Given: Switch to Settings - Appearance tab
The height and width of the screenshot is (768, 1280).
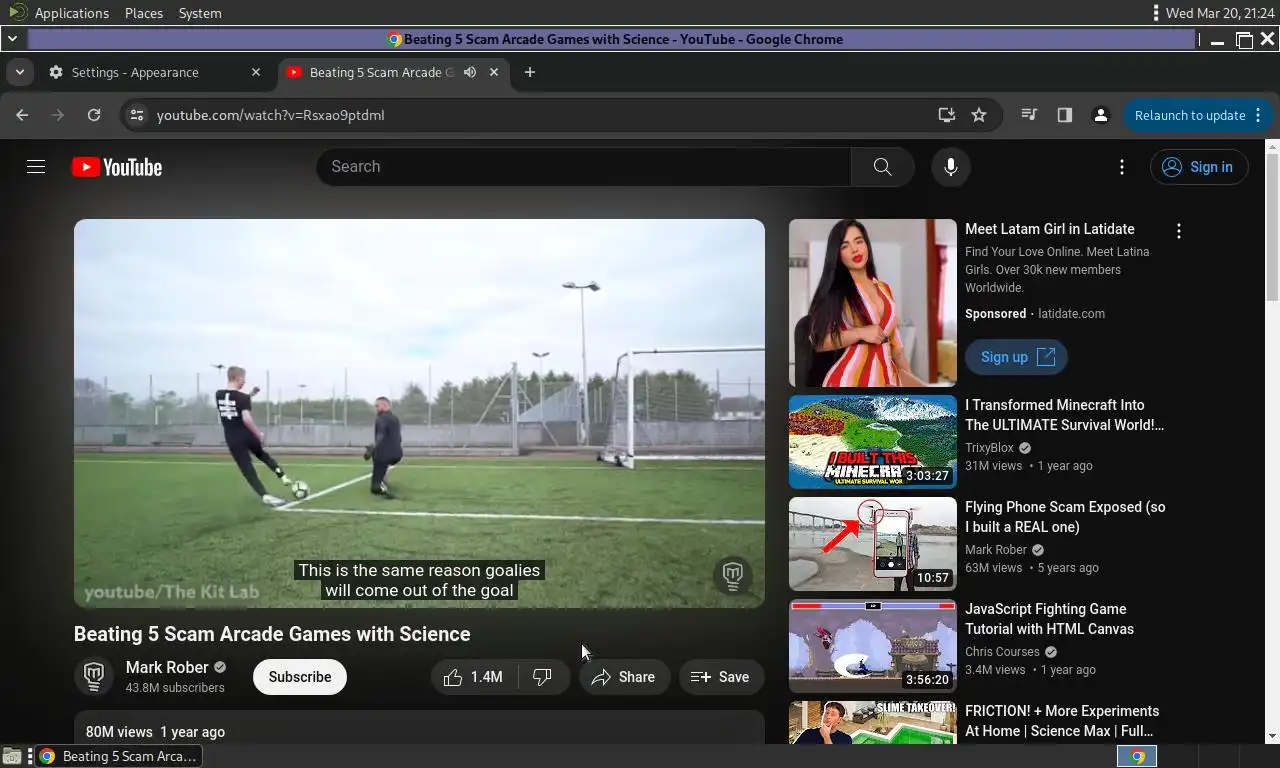Looking at the screenshot, I should click(x=155, y=72).
